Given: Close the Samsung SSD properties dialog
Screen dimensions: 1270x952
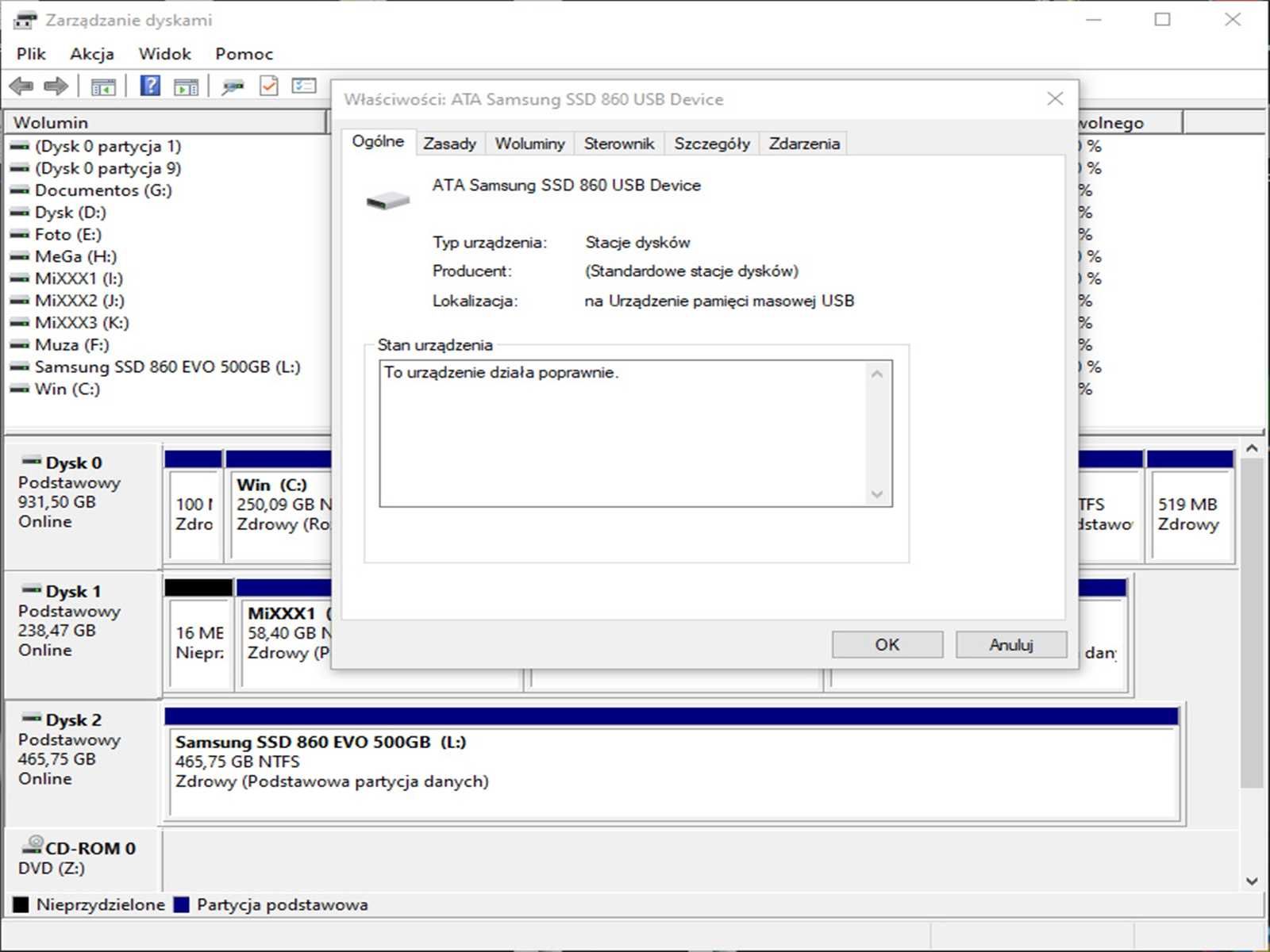Looking at the screenshot, I should click(1055, 98).
